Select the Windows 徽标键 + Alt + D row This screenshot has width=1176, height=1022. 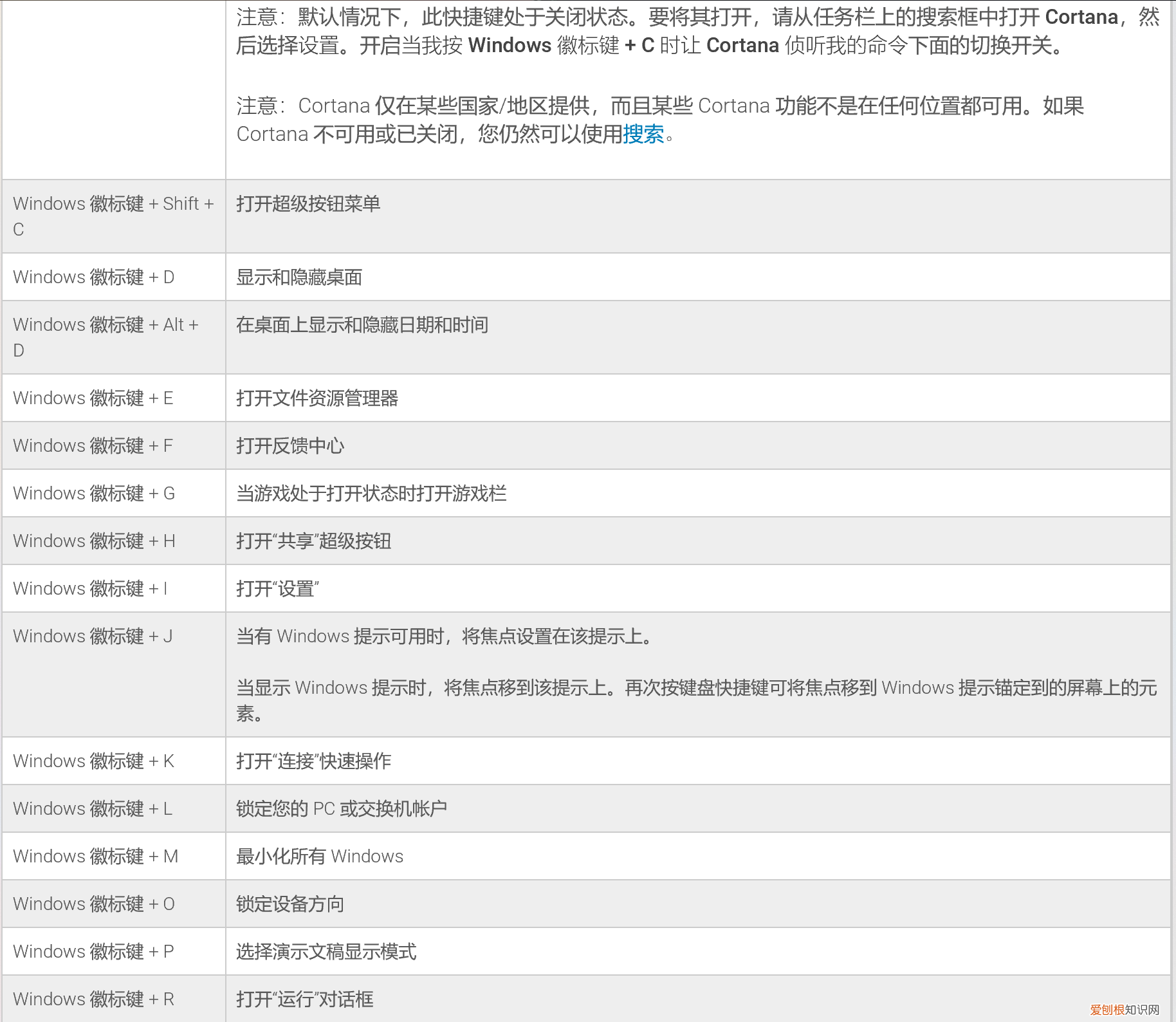[107, 337]
